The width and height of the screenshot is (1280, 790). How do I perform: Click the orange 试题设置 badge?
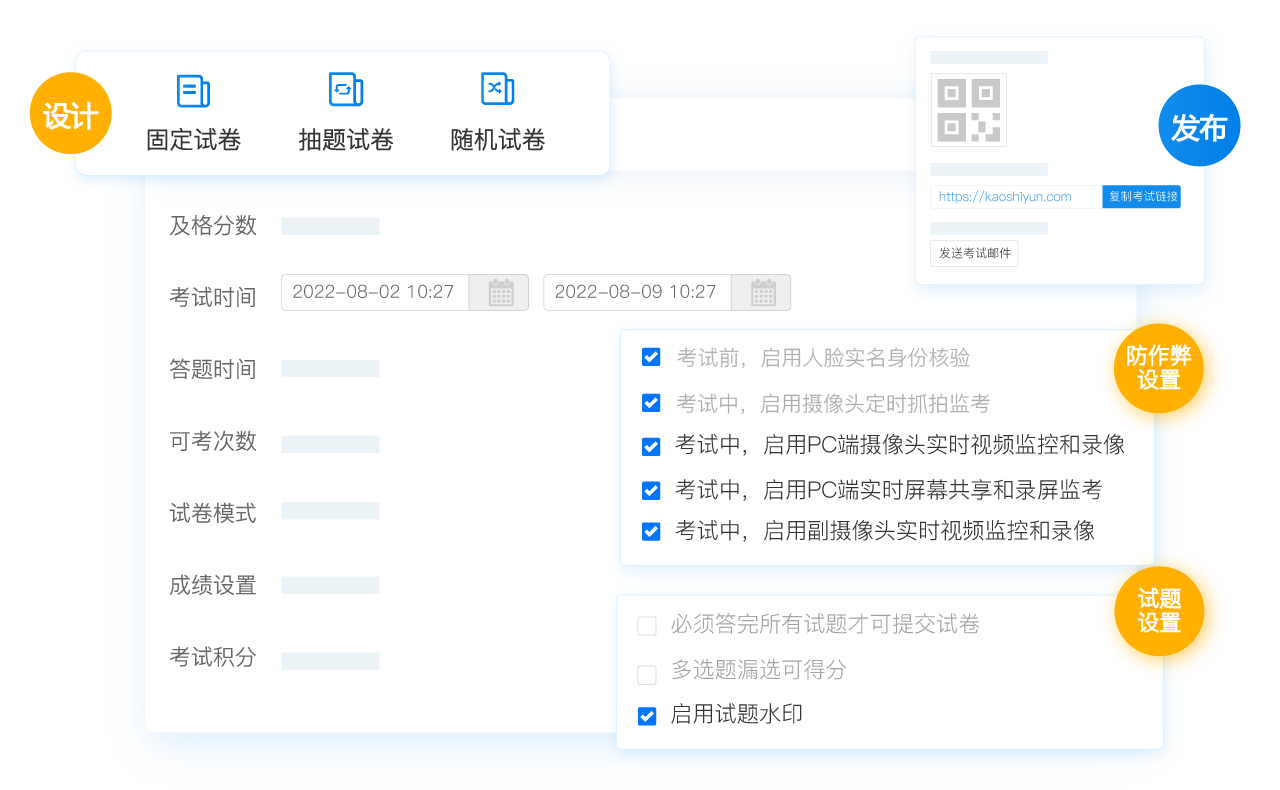tap(1159, 611)
